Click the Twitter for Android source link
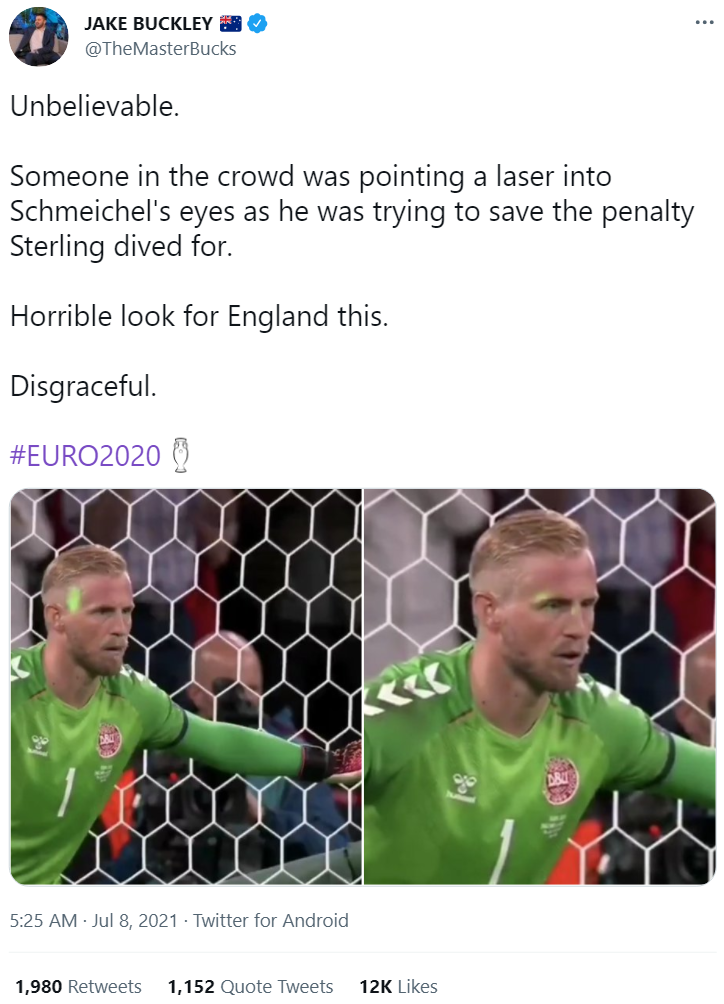The height and width of the screenshot is (1004, 724). (x=271, y=920)
